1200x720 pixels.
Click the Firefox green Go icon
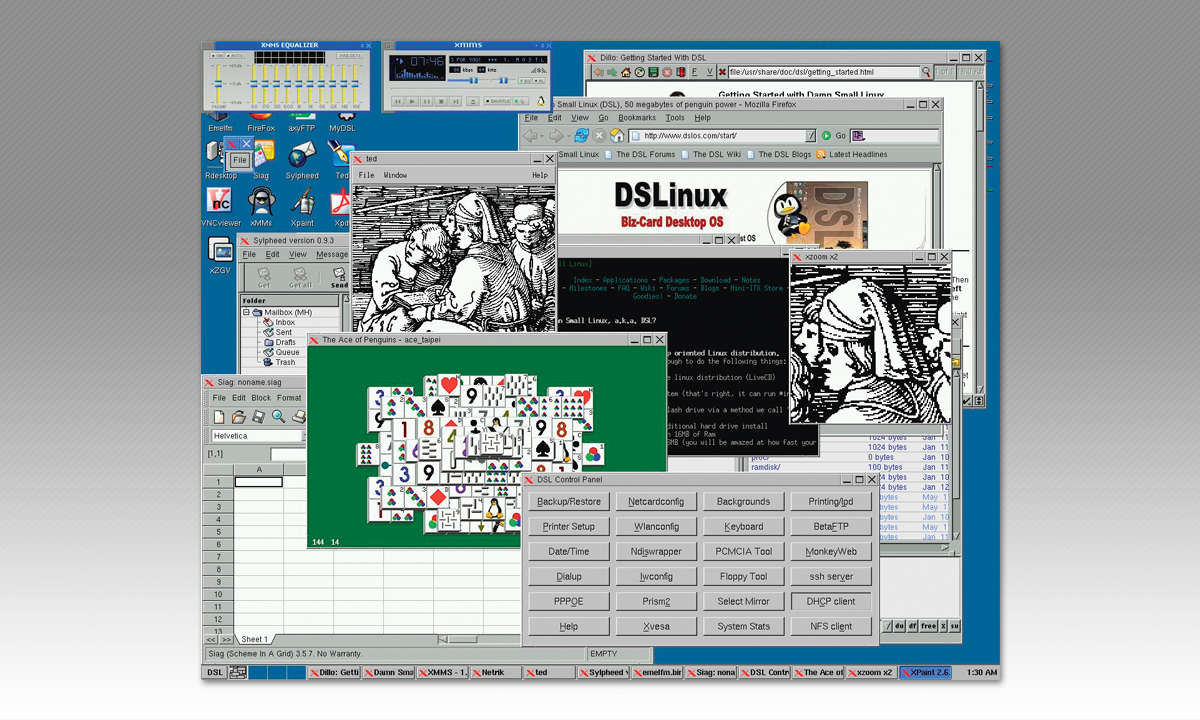coord(826,135)
